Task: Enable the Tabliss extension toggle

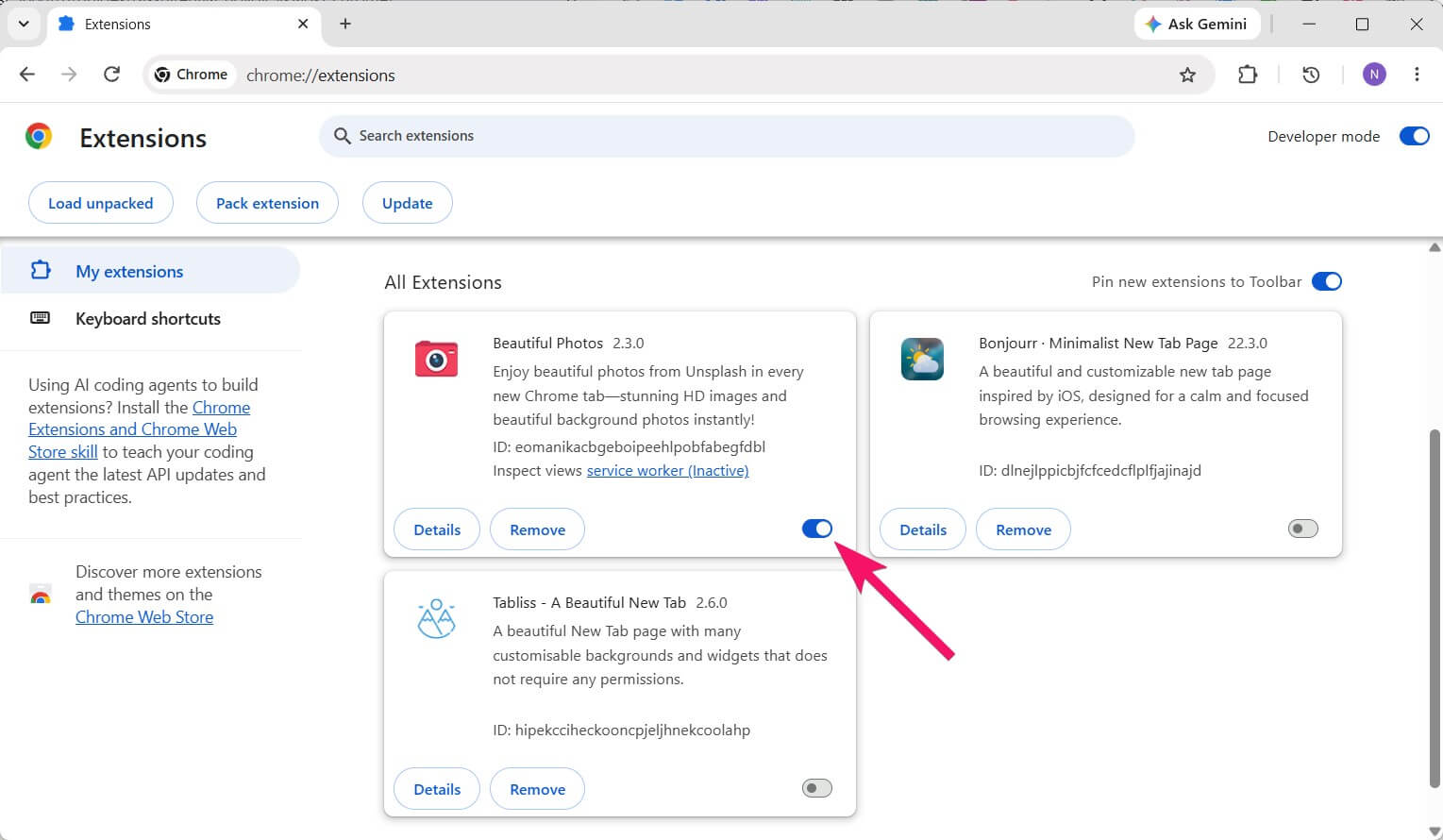Action: [817, 788]
